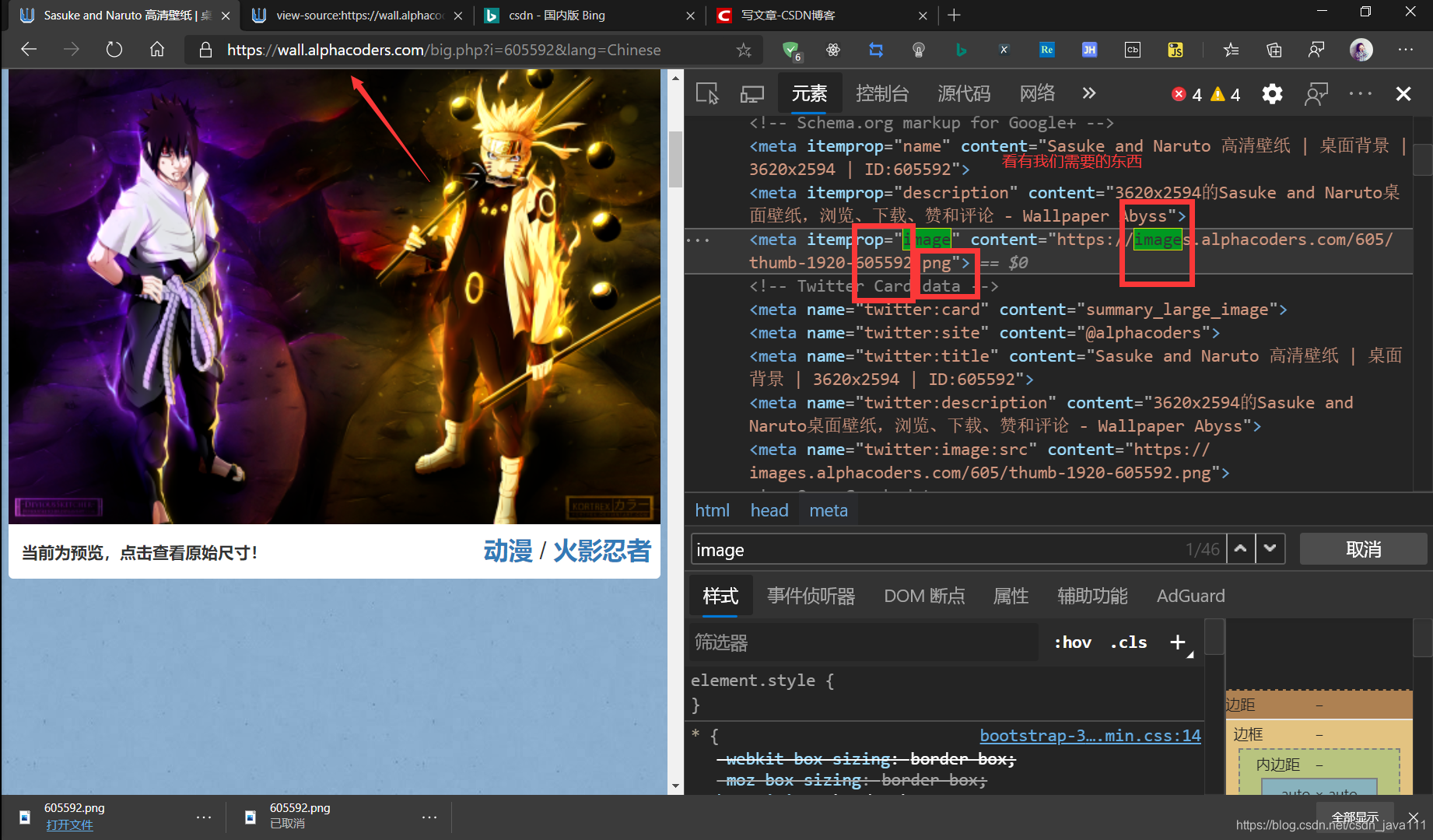
Task: Open bootstrap-3....min.css:14 source link
Action: click(x=1090, y=736)
